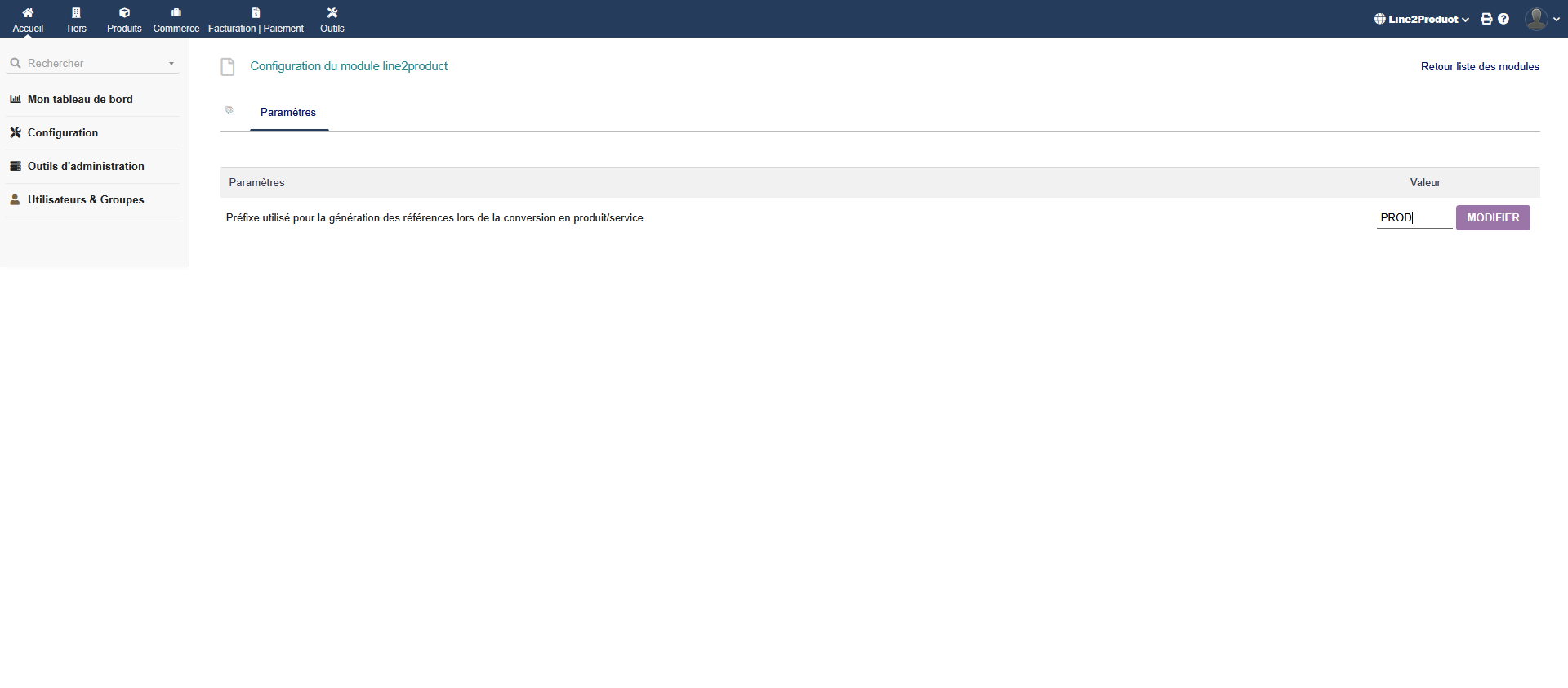
Task: Click the print icon in top bar
Action: click(1486, 19)
